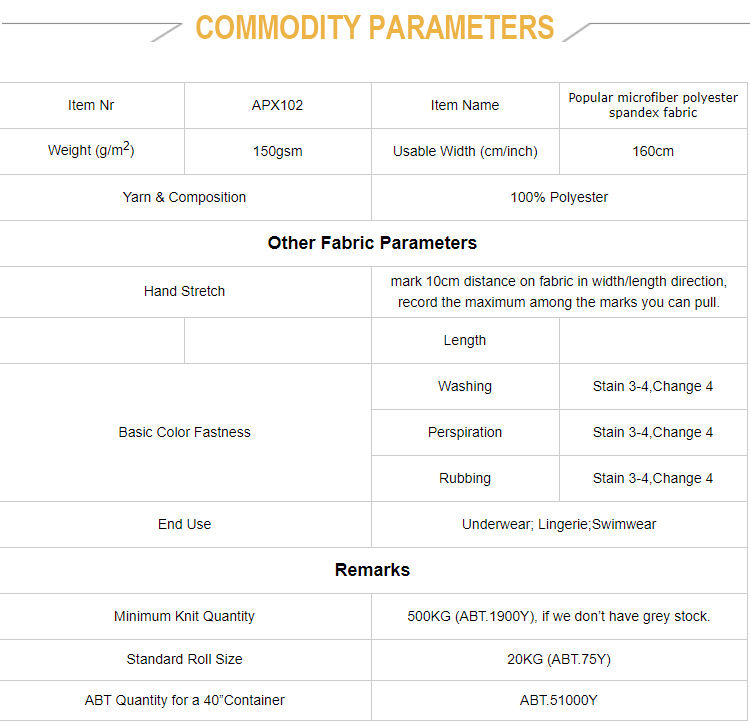Click the Perspiration Stain 3-4,Change 4 value
The height and width of the screenshot is (727, 750).
653,432
